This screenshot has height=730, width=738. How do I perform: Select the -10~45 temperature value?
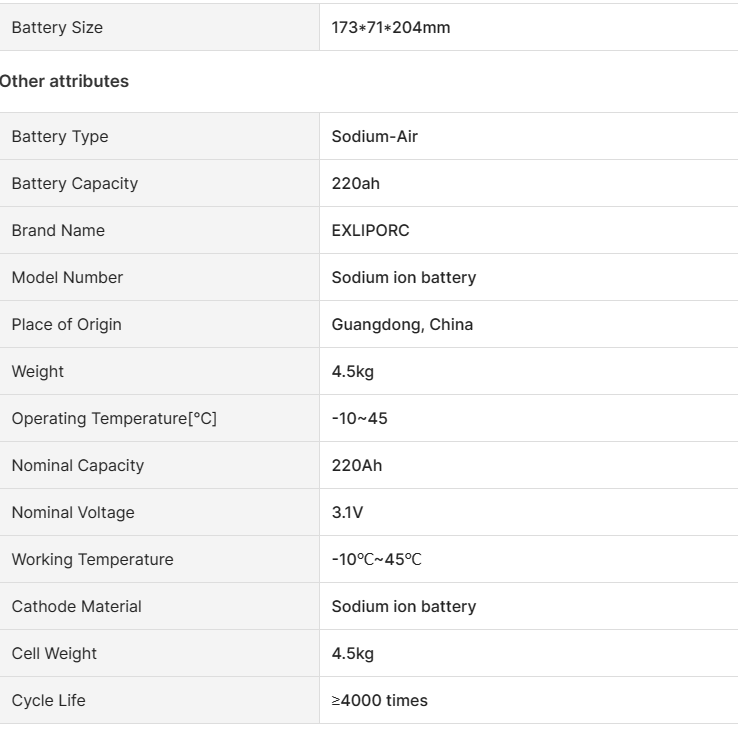tap(360, 418)
